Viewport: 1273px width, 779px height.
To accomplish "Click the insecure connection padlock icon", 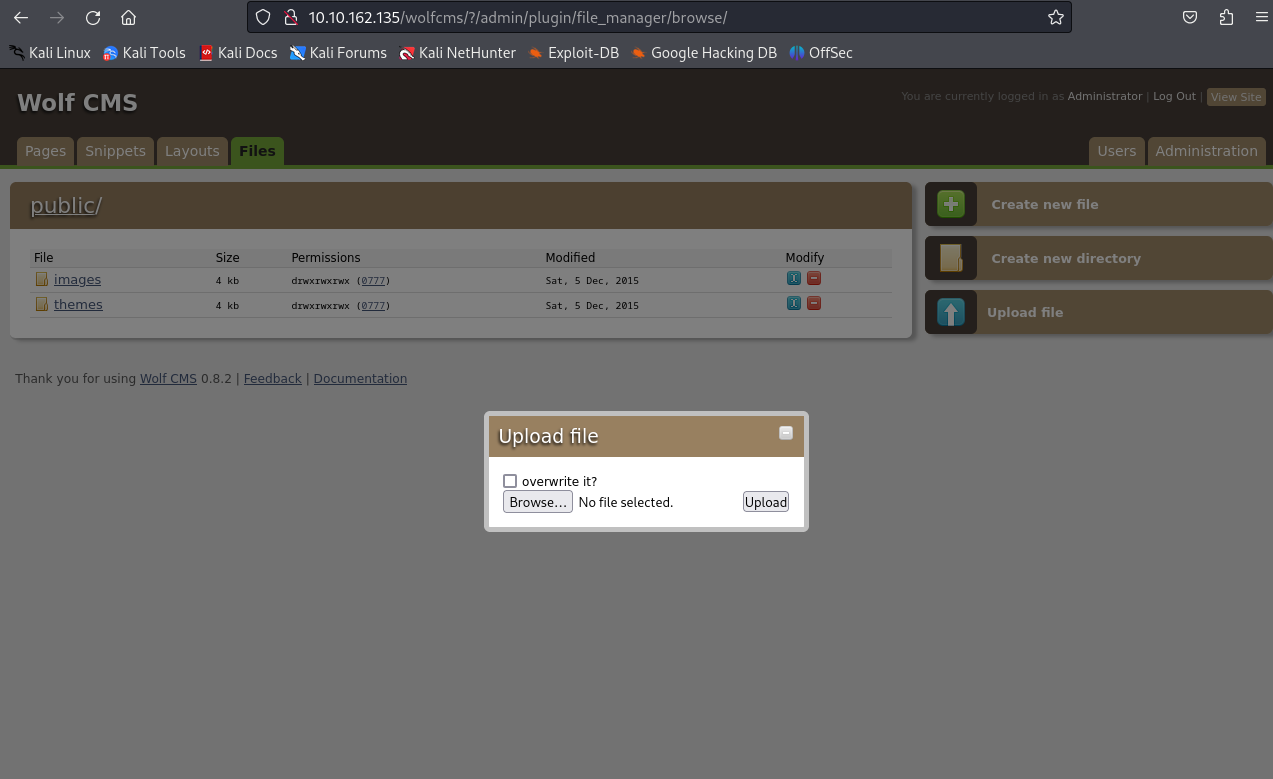I will tap(290, 17).
